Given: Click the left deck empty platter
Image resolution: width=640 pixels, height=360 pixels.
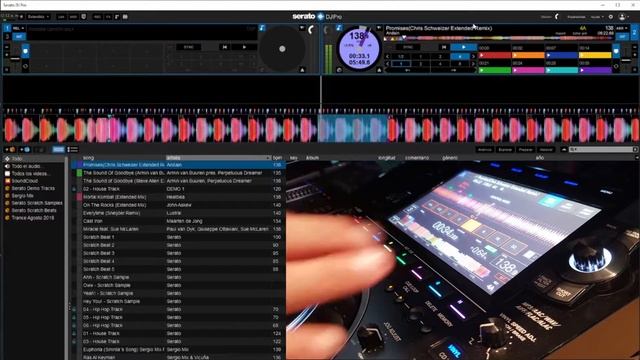Looking at the screenshot, I should (282, 49).
